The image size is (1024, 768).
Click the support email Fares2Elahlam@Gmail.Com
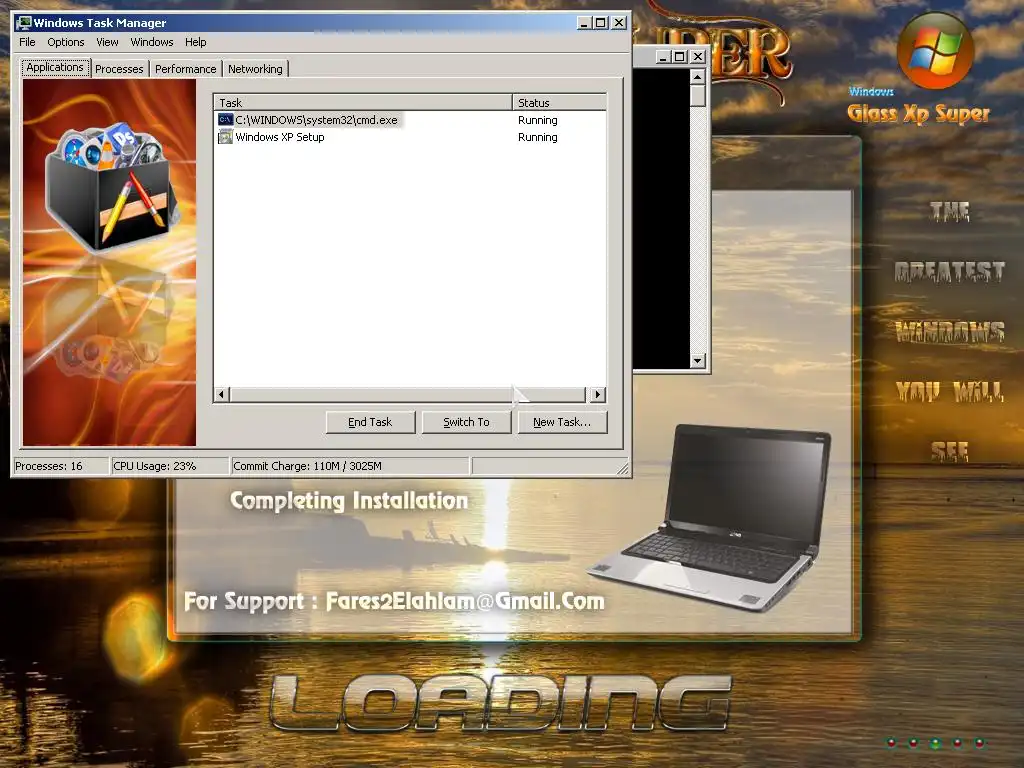point(465,601)
